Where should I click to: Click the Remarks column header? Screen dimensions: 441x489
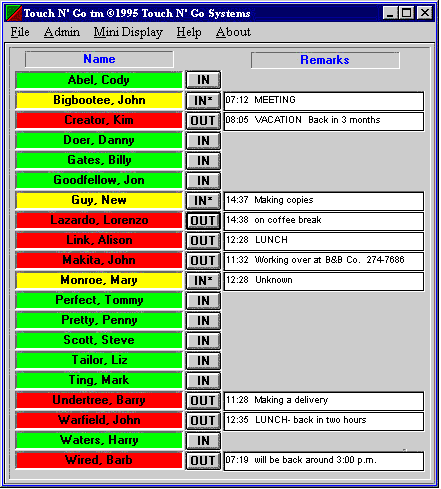[325, 60]
